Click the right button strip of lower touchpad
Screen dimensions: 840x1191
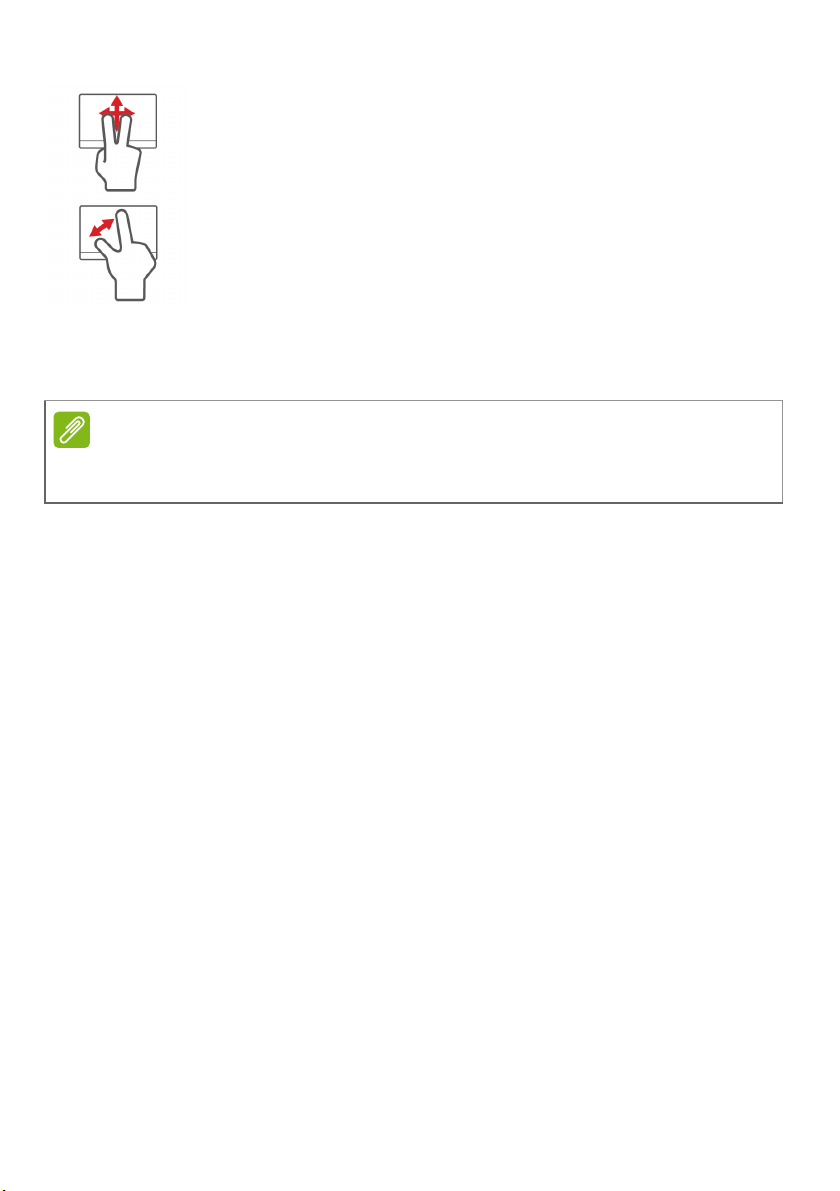pyautogui.click(x=151, y=254)
